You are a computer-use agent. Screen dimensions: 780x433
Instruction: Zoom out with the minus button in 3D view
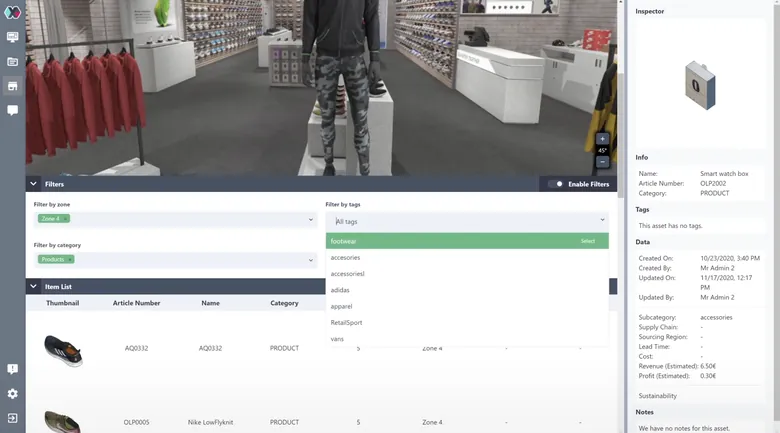point(602,162)
